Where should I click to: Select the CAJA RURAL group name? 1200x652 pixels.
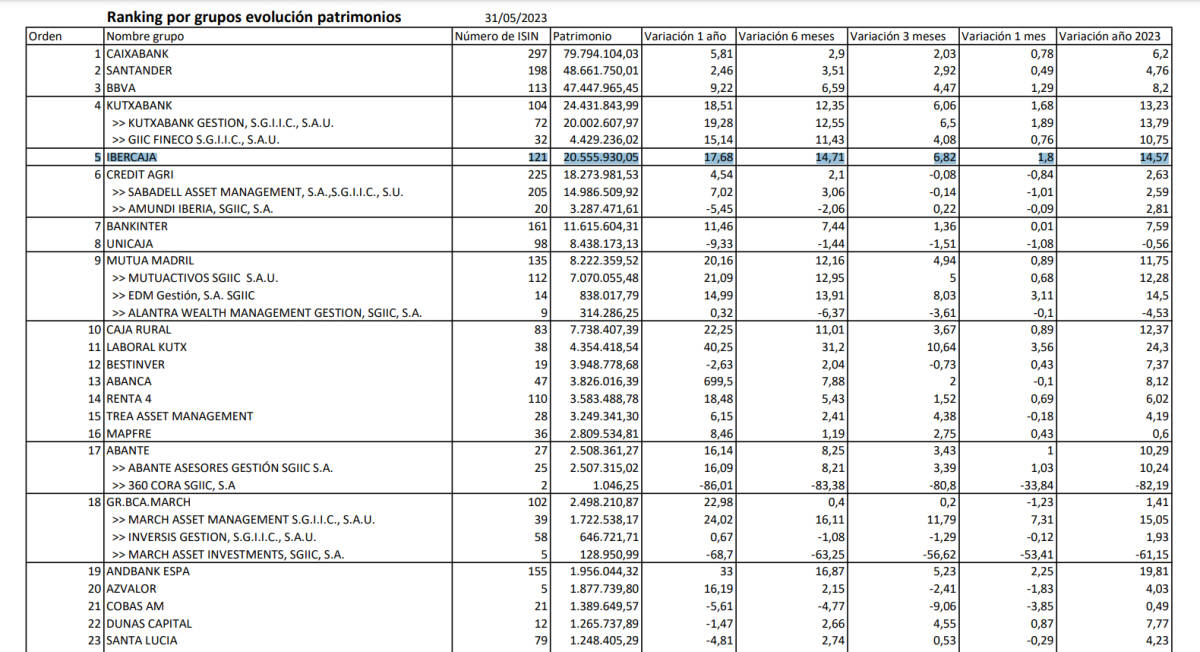click(x=138, y=329)
